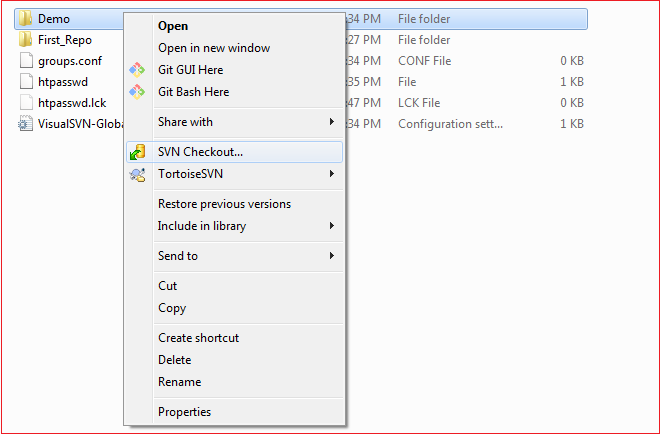Expand the Share with submenu arrow
The height and width of the screenshot is (434, 660).
pos(332,122)
